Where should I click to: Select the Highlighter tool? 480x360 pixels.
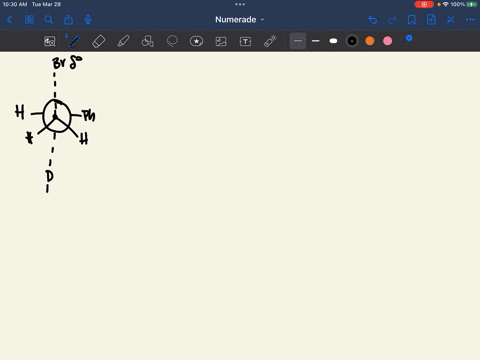[x=123, y=41]
